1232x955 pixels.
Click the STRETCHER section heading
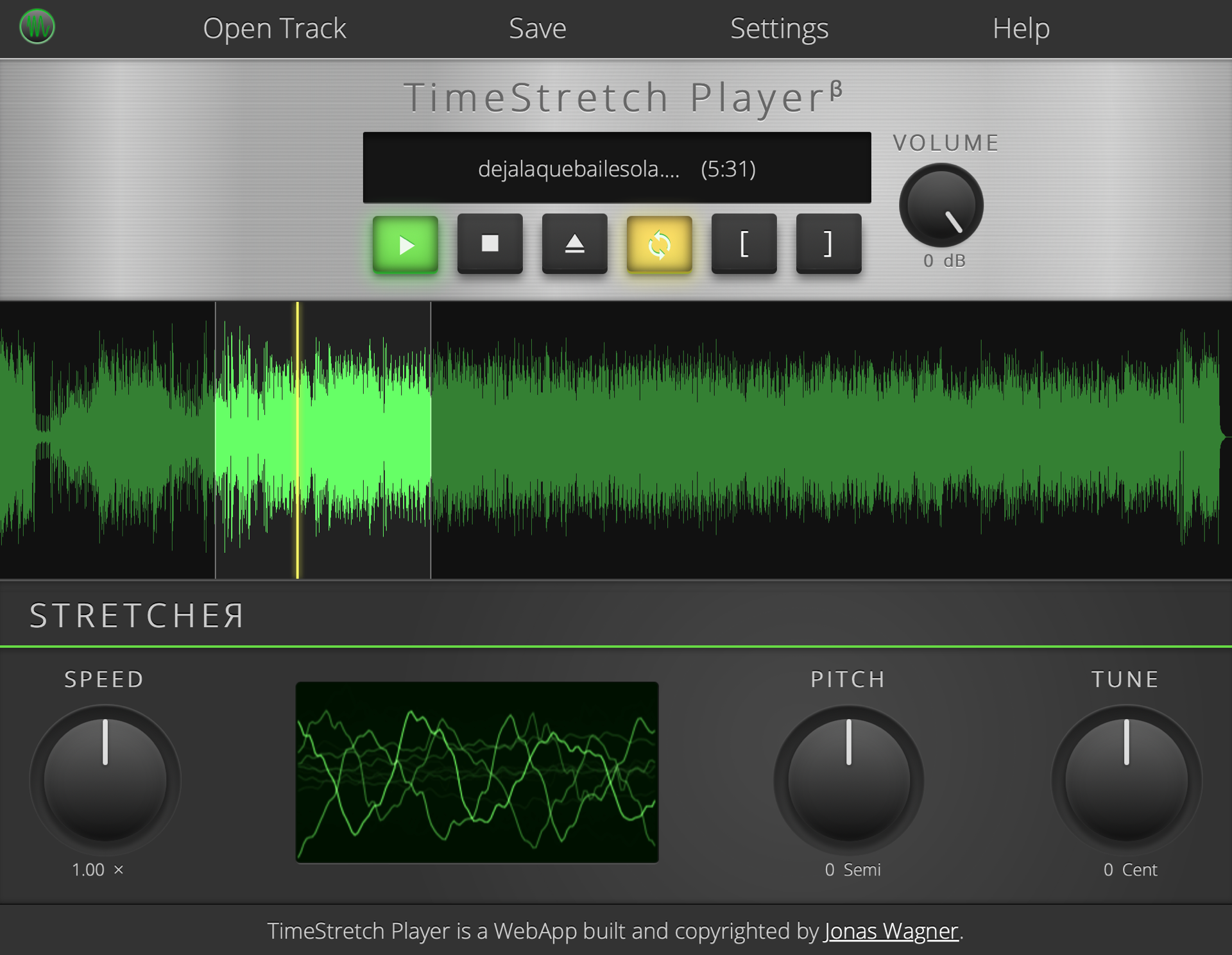click(137, 616)
